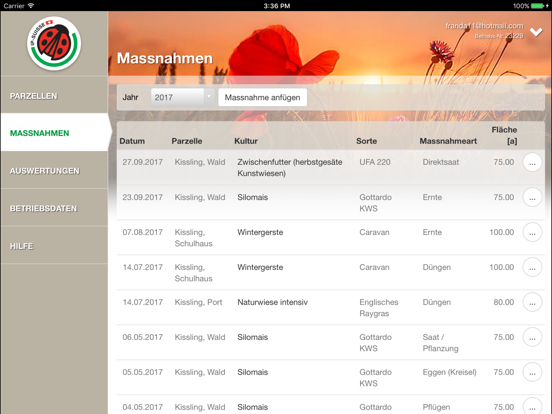Select the date 04.05.2017
This screenshot has height=414, width=552.
click(143, 407)
